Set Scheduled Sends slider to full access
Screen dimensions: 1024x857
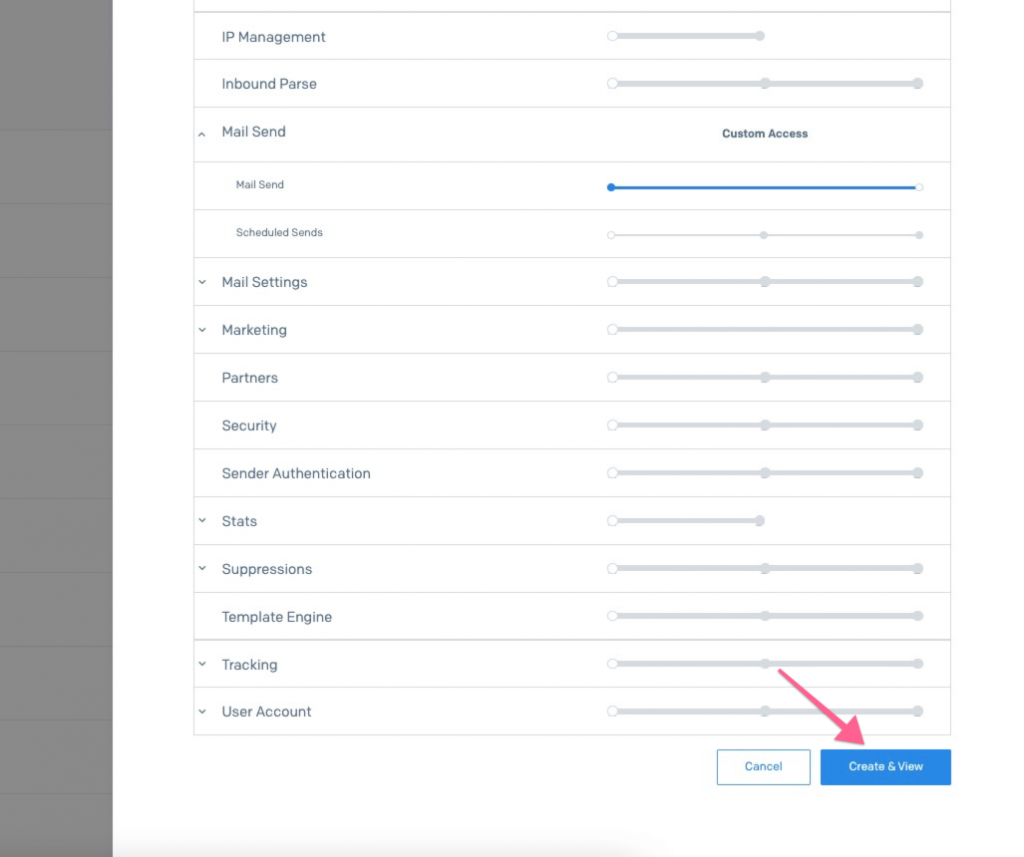pos(919,235)
